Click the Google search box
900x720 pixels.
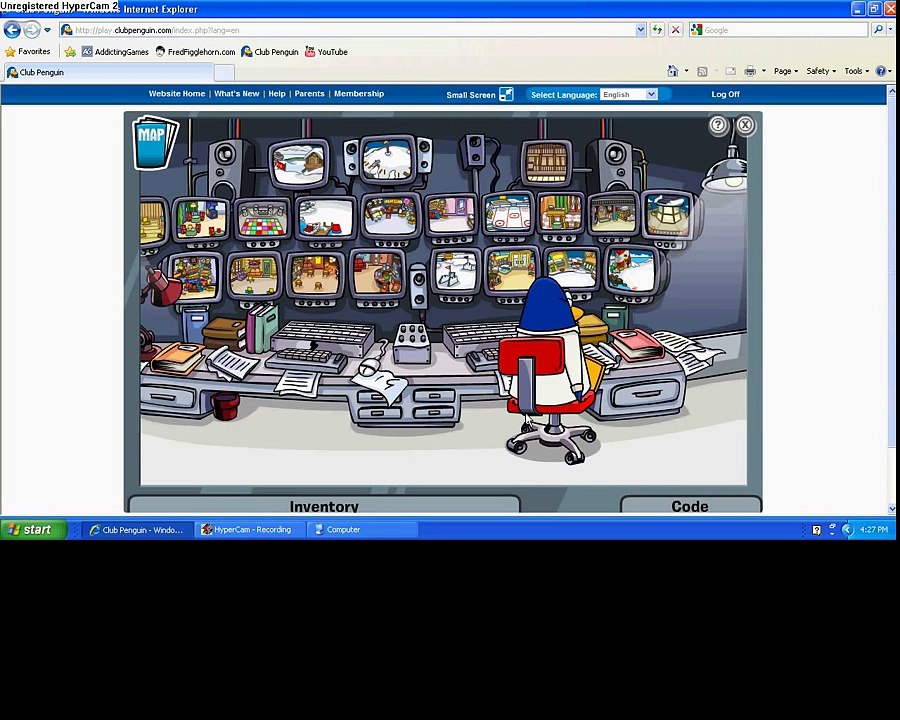point(778,30)
